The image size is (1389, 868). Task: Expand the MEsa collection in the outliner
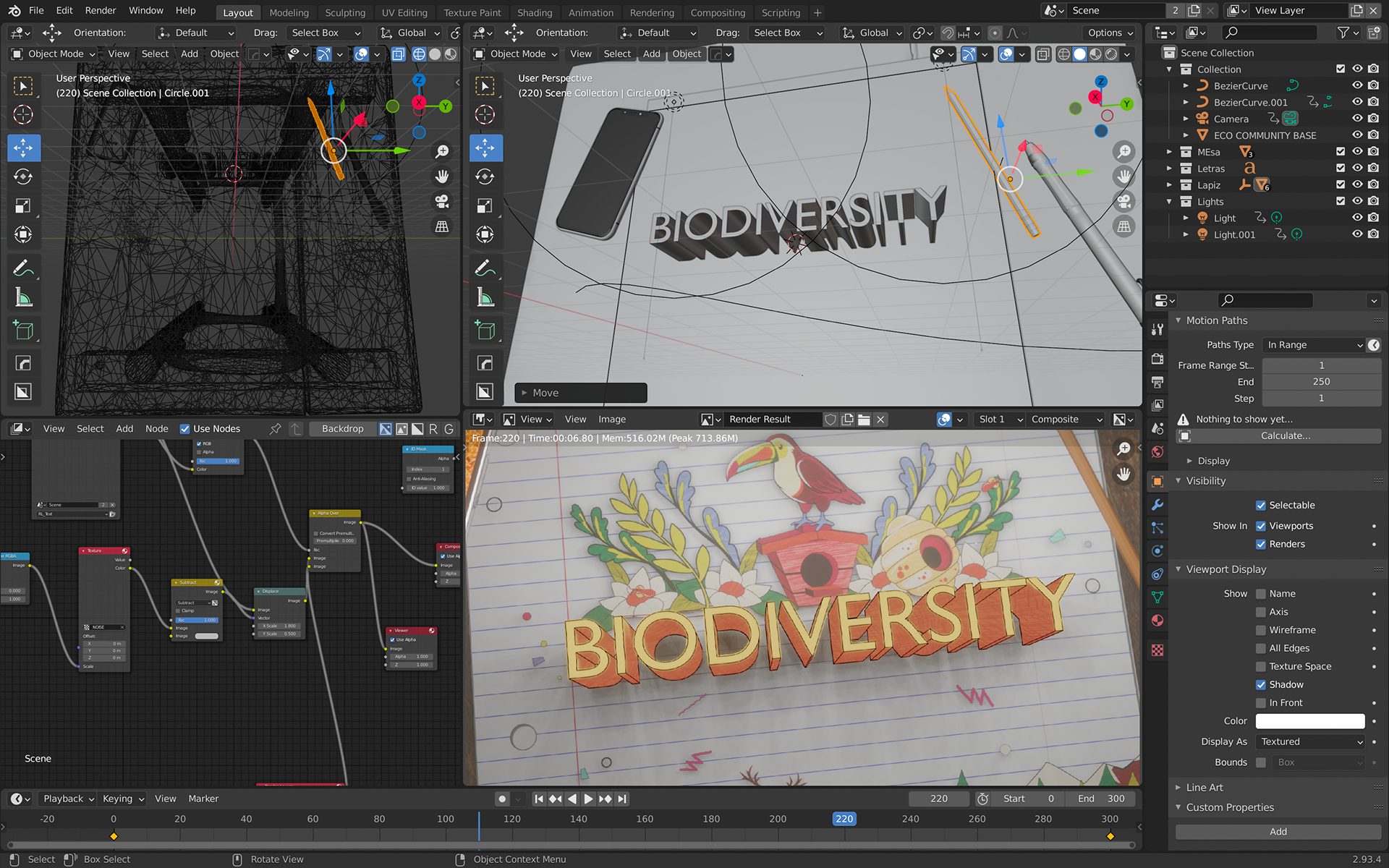point(1169,152)
